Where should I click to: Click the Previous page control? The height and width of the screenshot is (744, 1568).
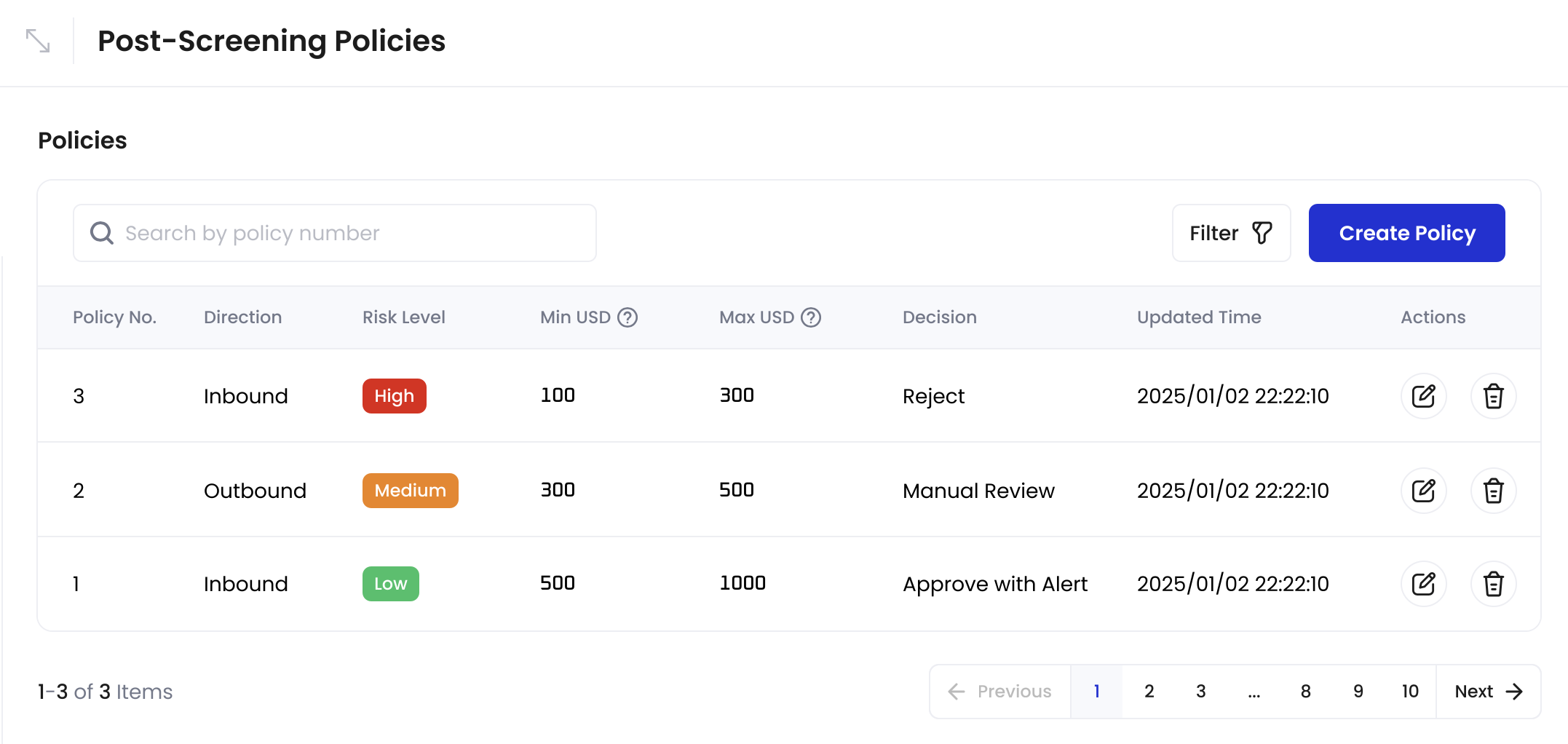[999, 692]
